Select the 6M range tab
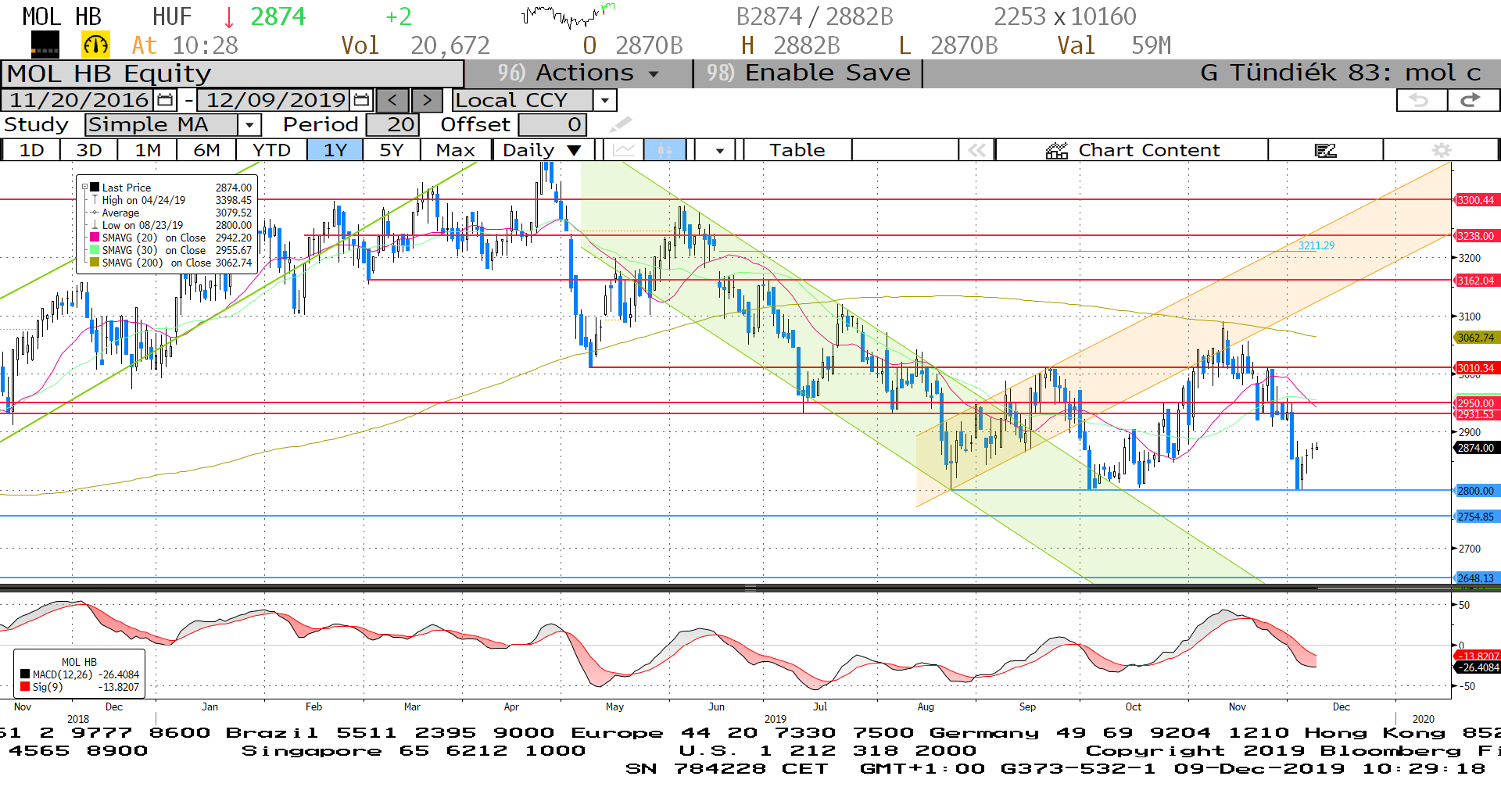 coord(206,150)
